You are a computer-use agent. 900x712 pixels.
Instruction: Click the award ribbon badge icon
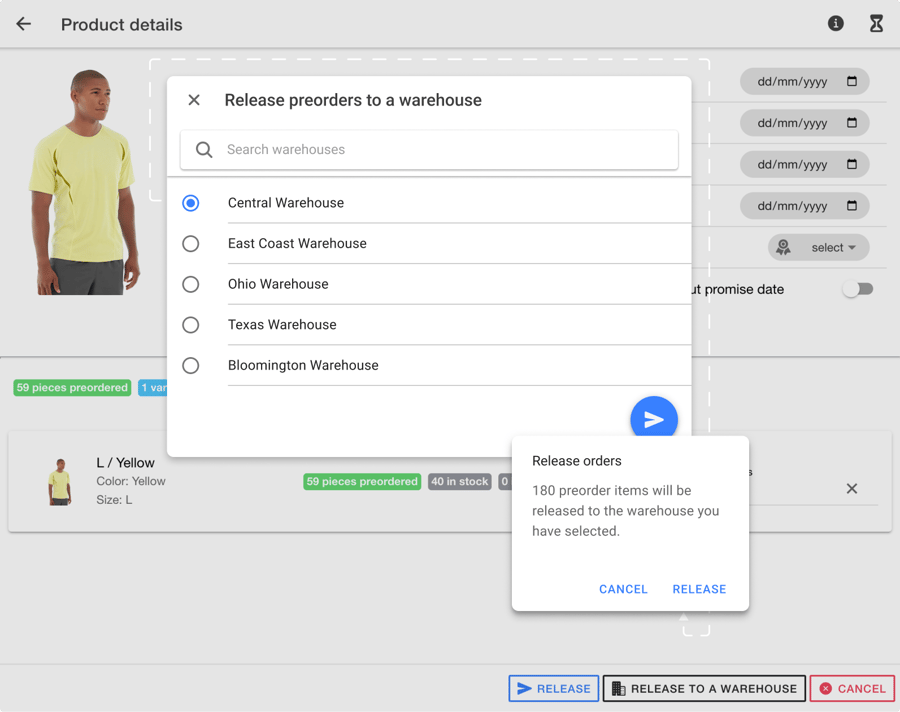[x=783, y=247]
